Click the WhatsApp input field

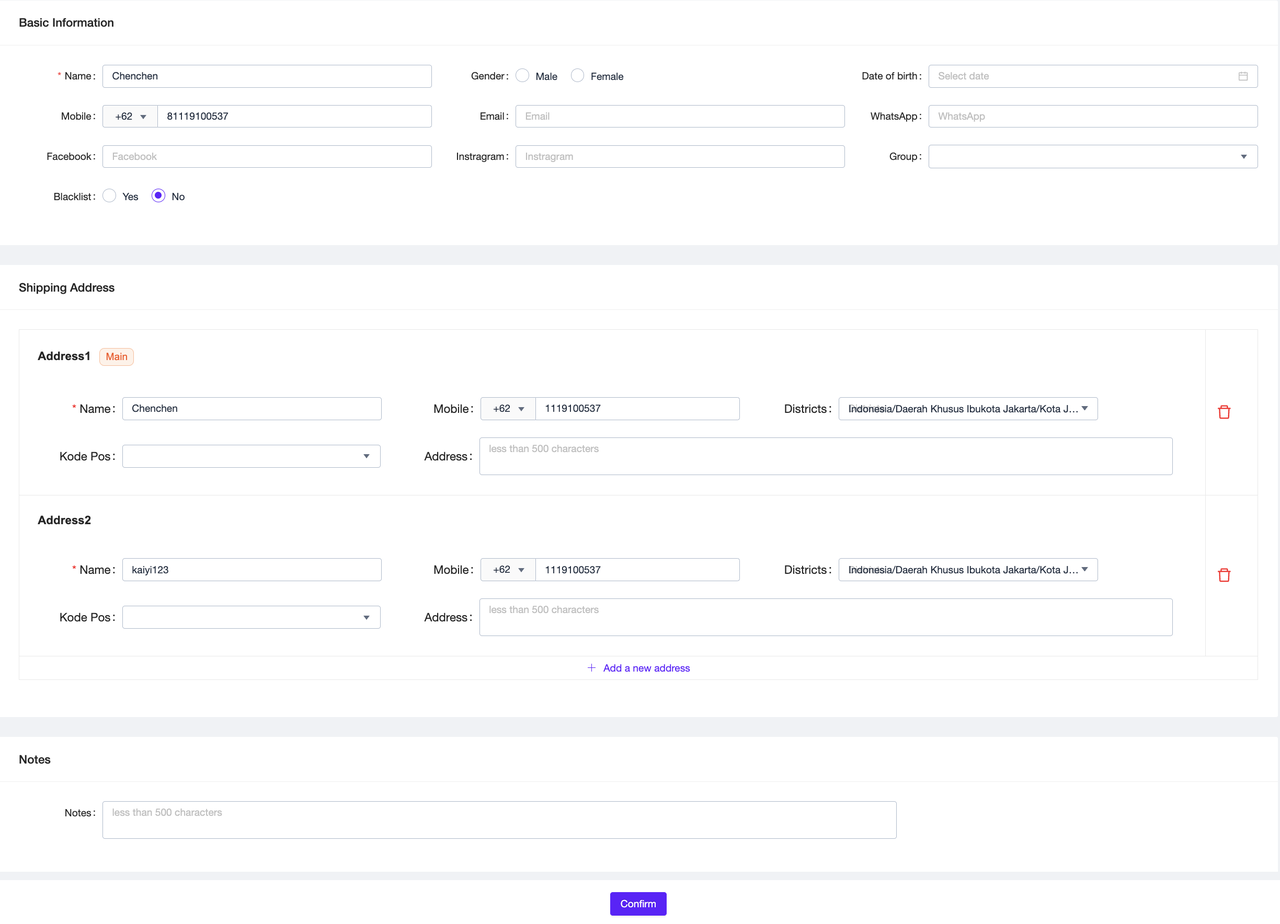coord(1092,116)
